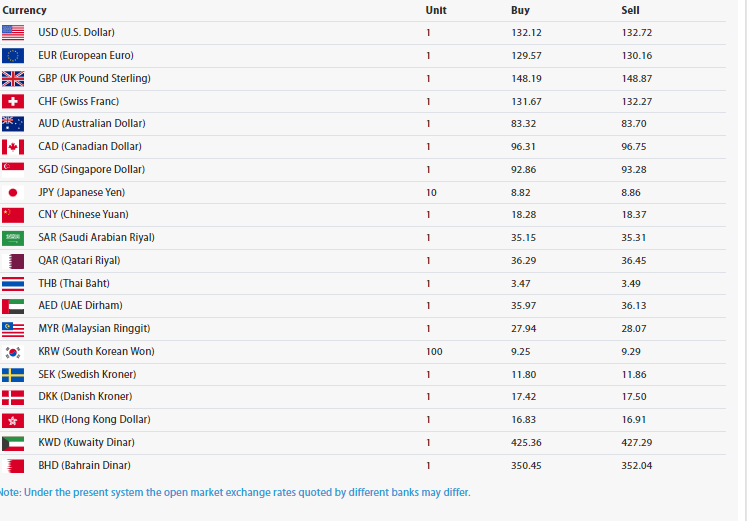Click the Unit column header
This screenshot has height=521, width=747.
(x=435, y=10)
